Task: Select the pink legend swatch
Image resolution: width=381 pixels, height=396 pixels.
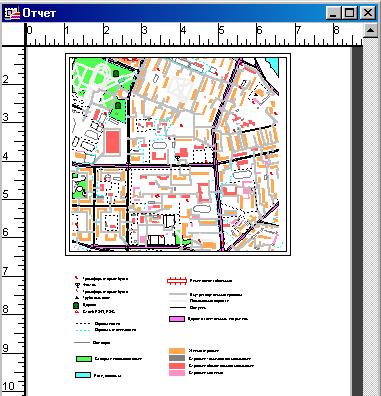Action: [177, 373]
